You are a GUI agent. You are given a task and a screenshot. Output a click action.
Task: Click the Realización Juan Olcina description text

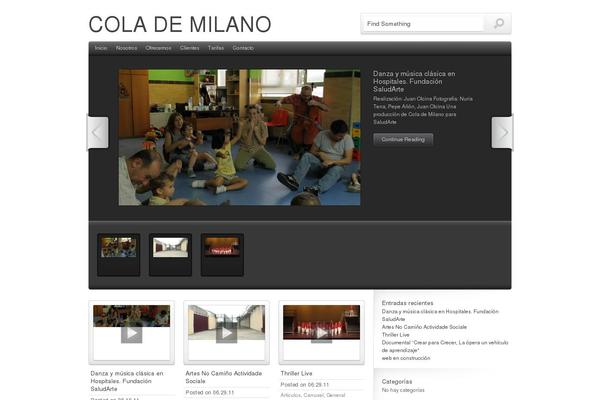point(423,110)
